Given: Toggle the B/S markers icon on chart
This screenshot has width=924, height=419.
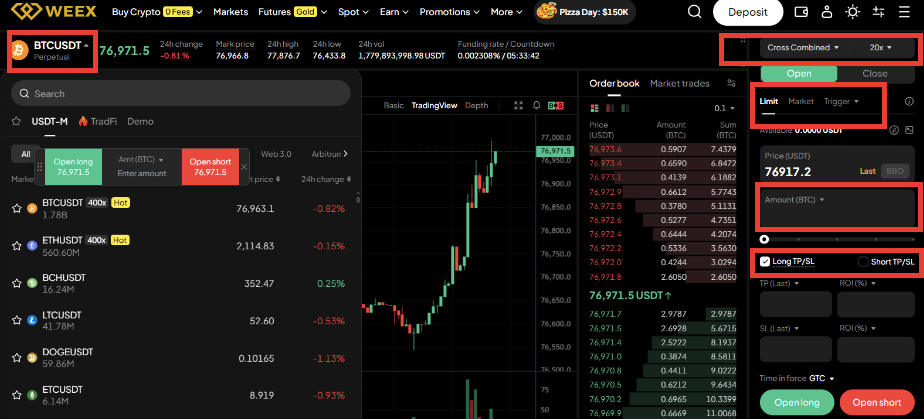Looking at the screenshot, I should [x=555, y=105].
